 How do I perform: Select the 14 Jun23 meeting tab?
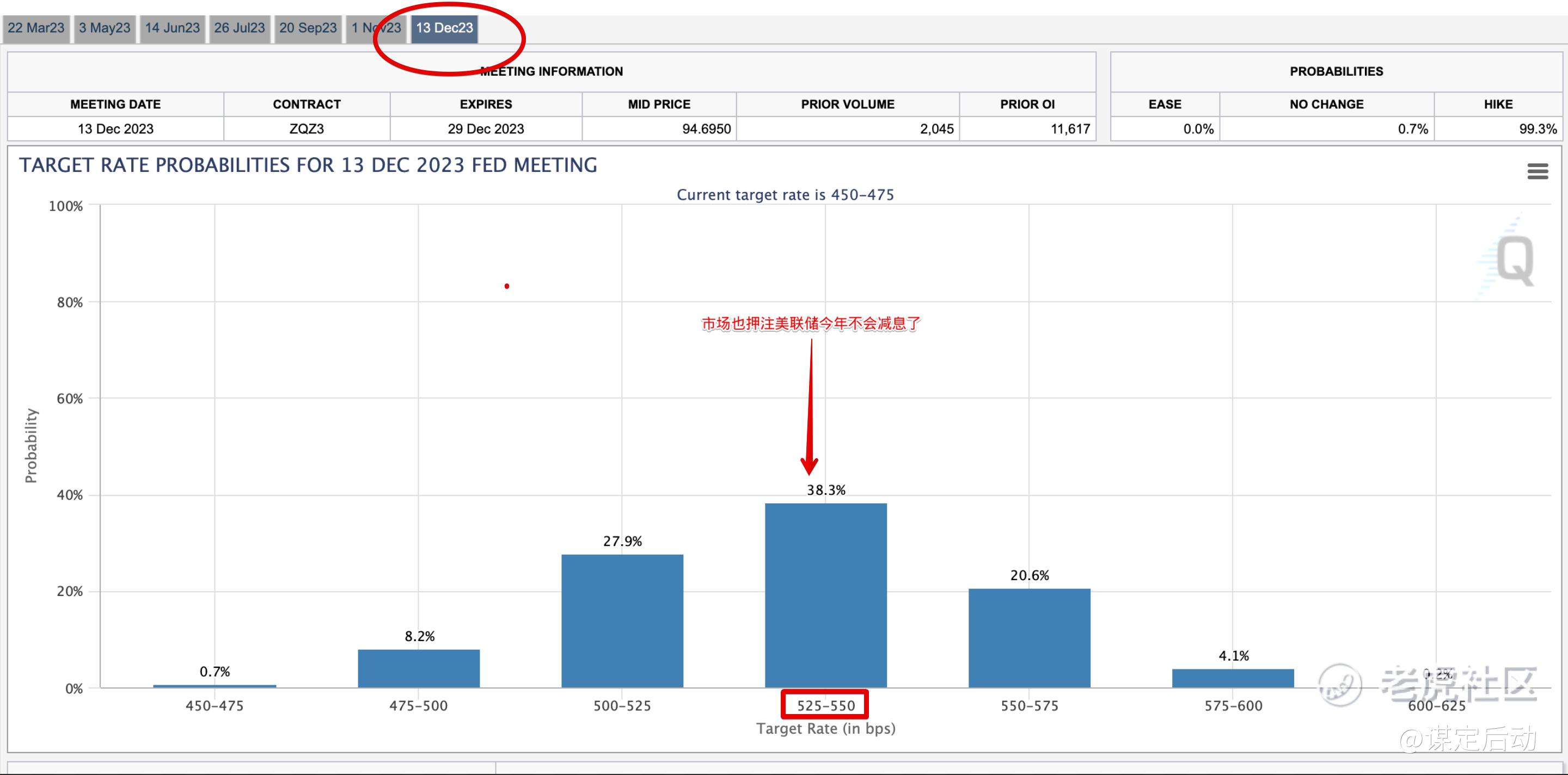172,28
